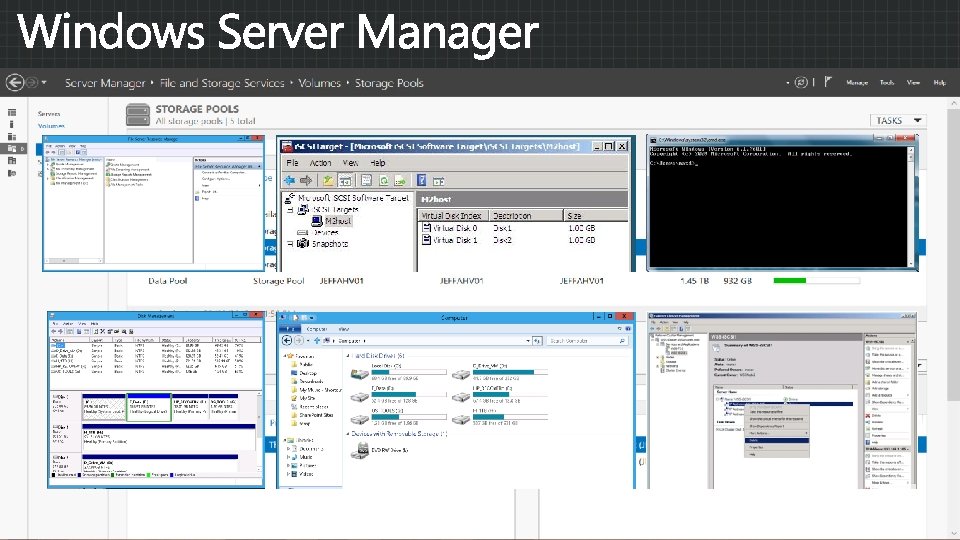This screenshot has width=960, height=540.
Task: Open the notifications flag icon
Action: tap(828, 82)
